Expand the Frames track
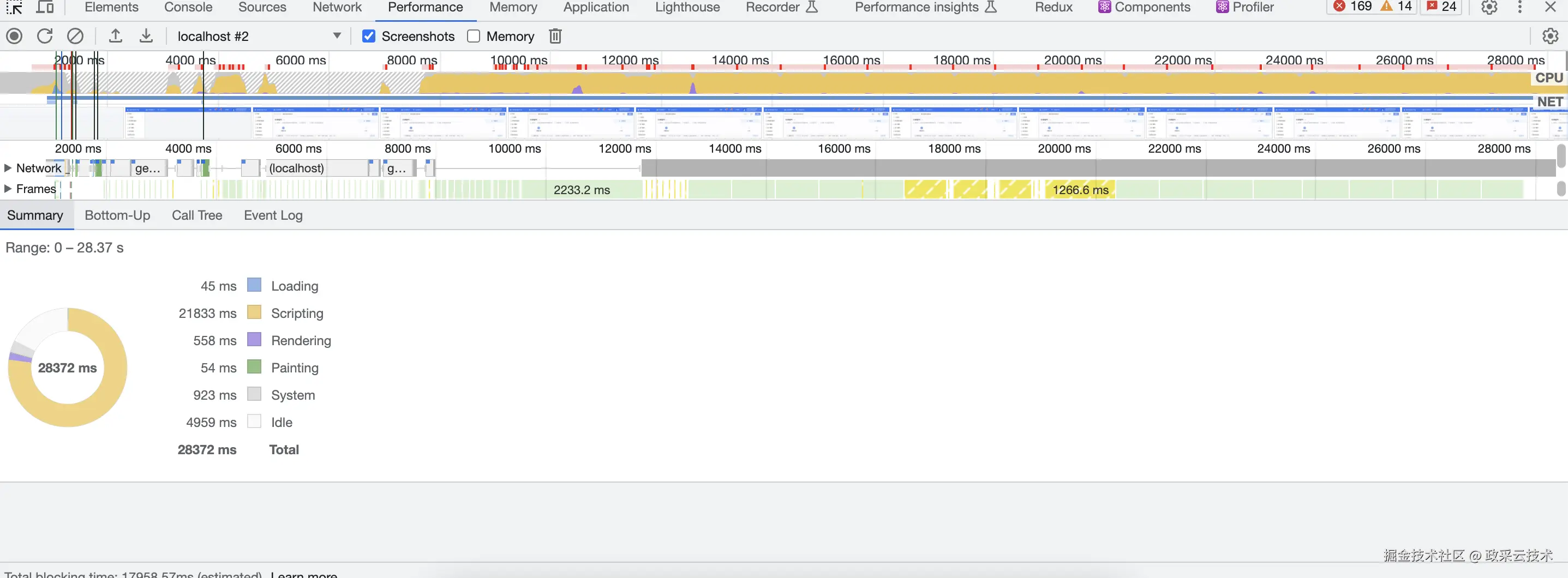The width and height of the screenshot is (1568, 578). pyautogui.click(x=8, y=189)
